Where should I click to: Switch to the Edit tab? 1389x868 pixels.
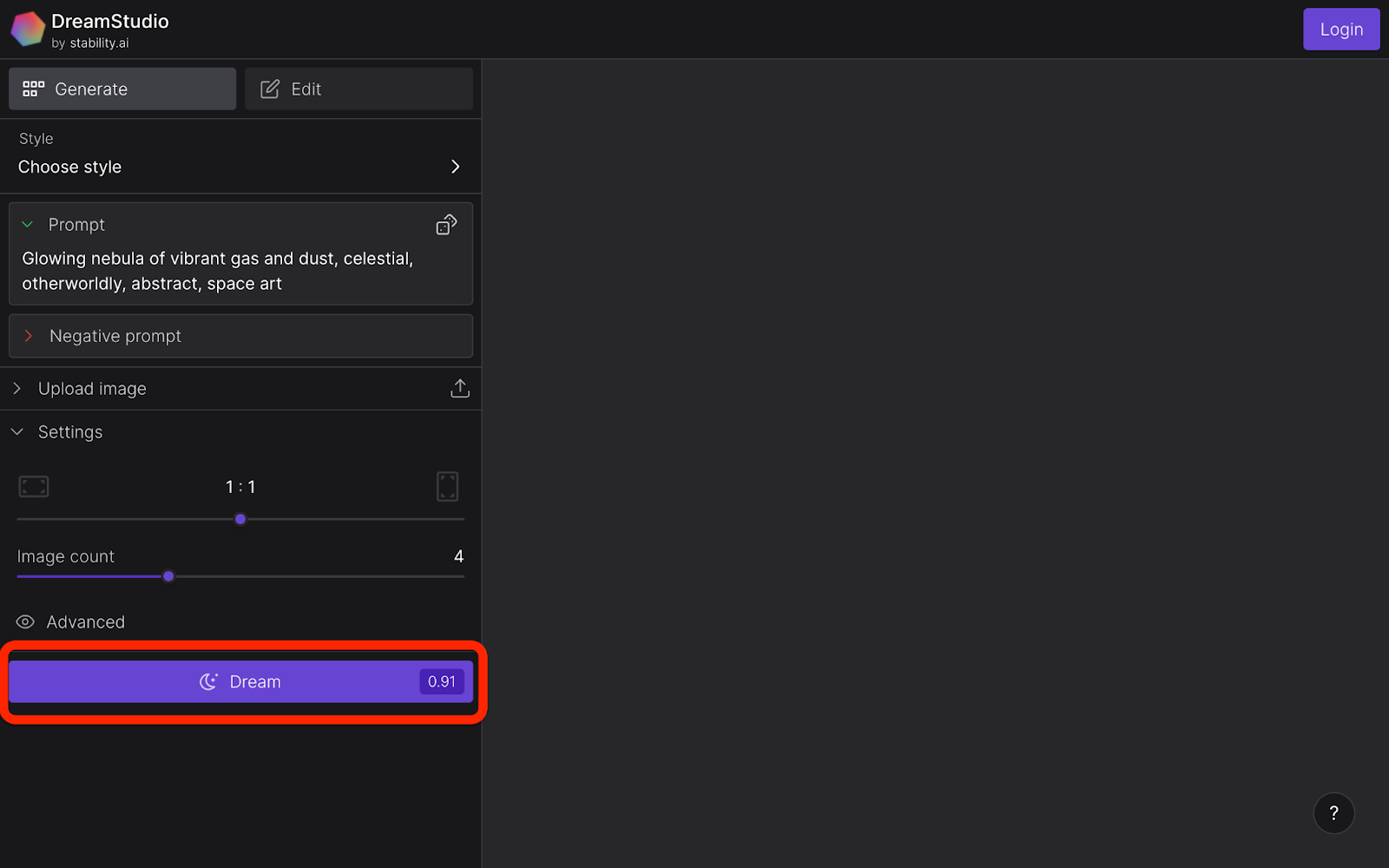(x=359, y=89)
